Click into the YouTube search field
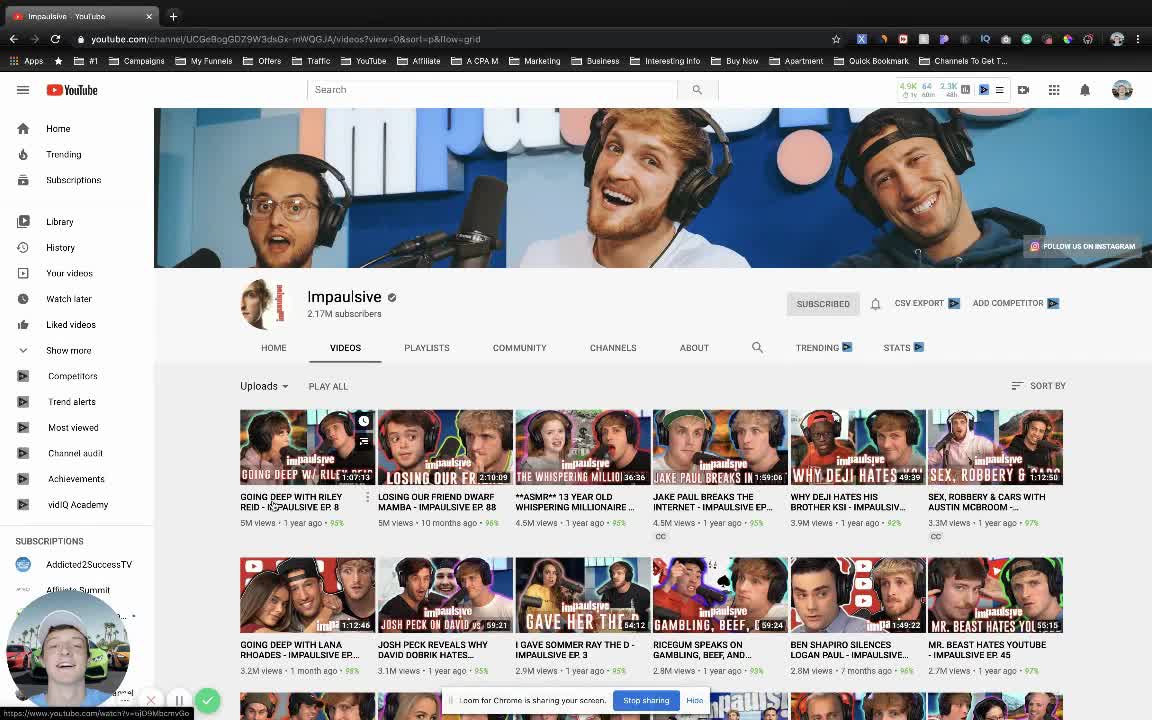1152x720 pixels. [x=492, y=90]
